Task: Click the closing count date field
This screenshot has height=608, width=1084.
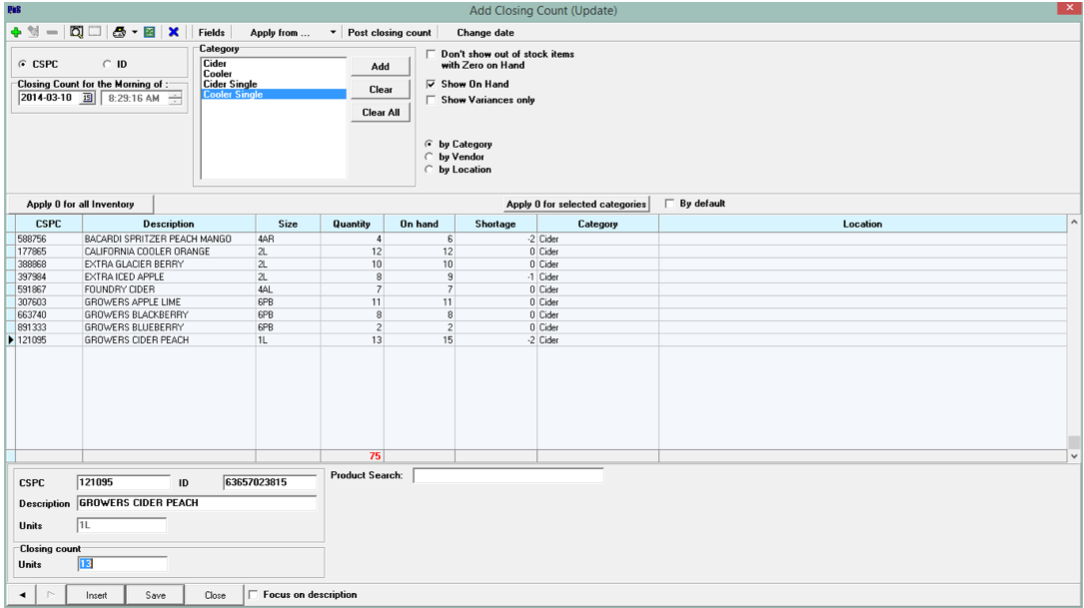Action: click(x=49, y=98)
